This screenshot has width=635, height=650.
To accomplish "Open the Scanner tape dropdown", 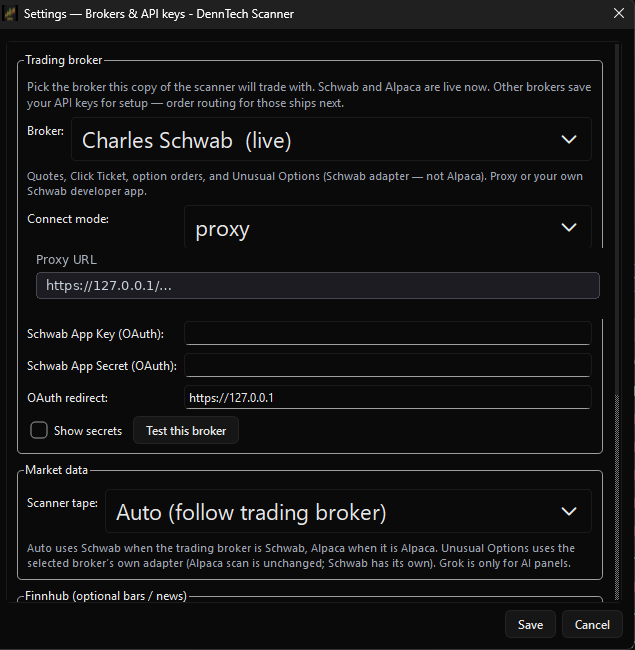I will coord(348,511).
